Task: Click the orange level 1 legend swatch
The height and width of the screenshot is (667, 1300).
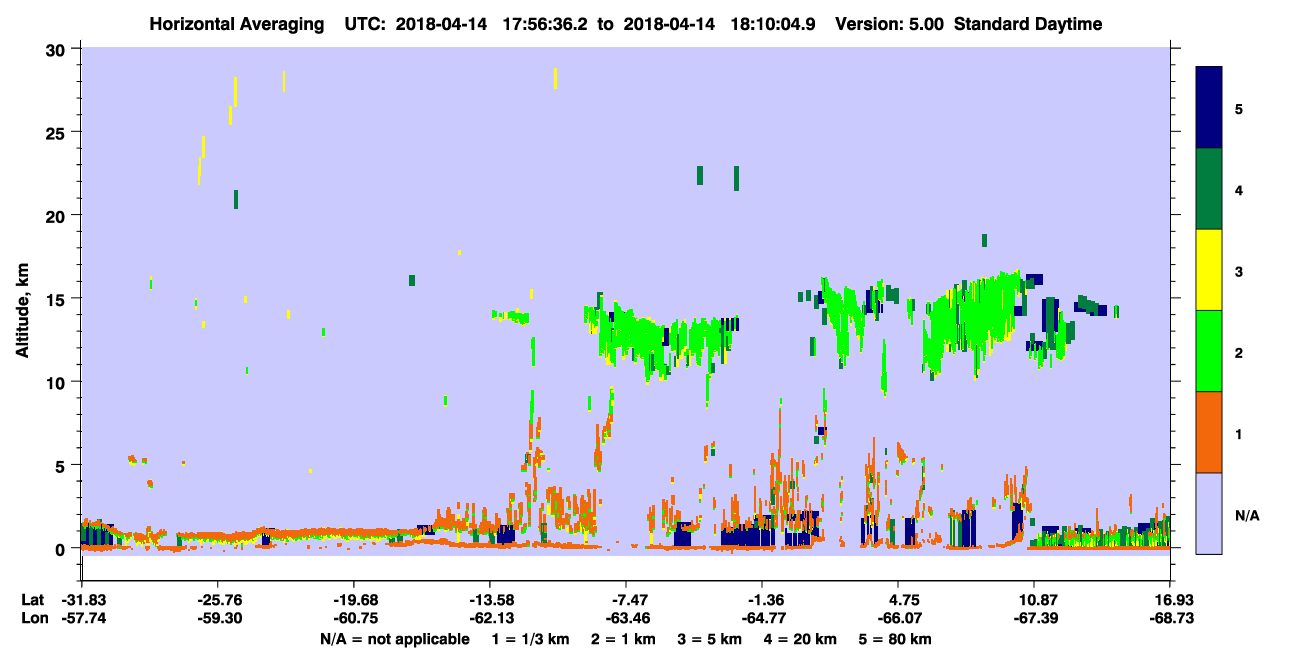Action: pyautogui.click(x=1209, y=432)
